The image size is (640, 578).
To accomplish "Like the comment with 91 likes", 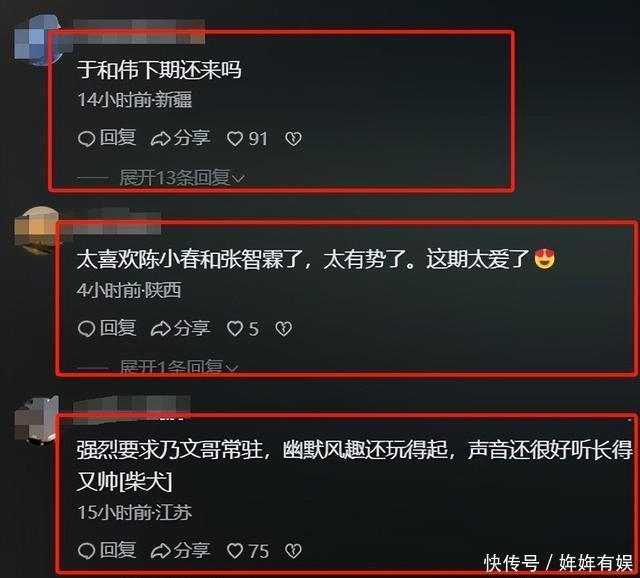I will pyautogui.click(x=247, y=139).
